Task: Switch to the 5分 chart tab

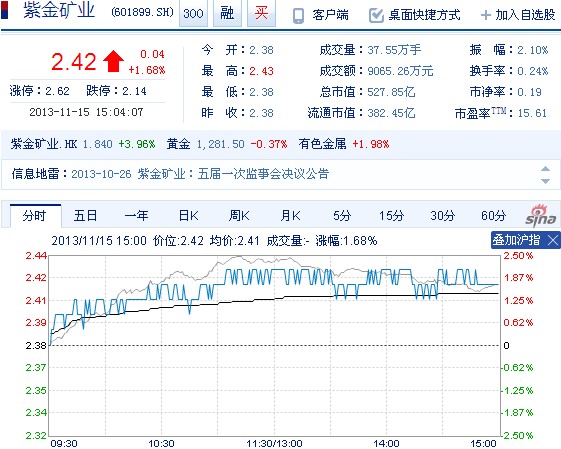Action: click(x=342, y=216)
